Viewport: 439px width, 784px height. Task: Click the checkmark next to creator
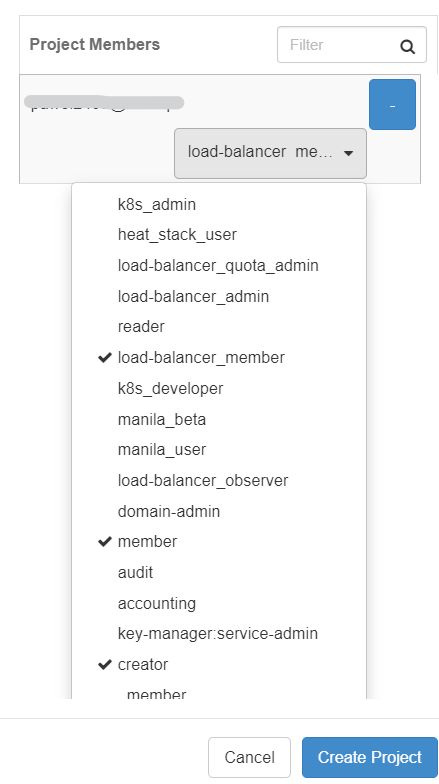104,664
